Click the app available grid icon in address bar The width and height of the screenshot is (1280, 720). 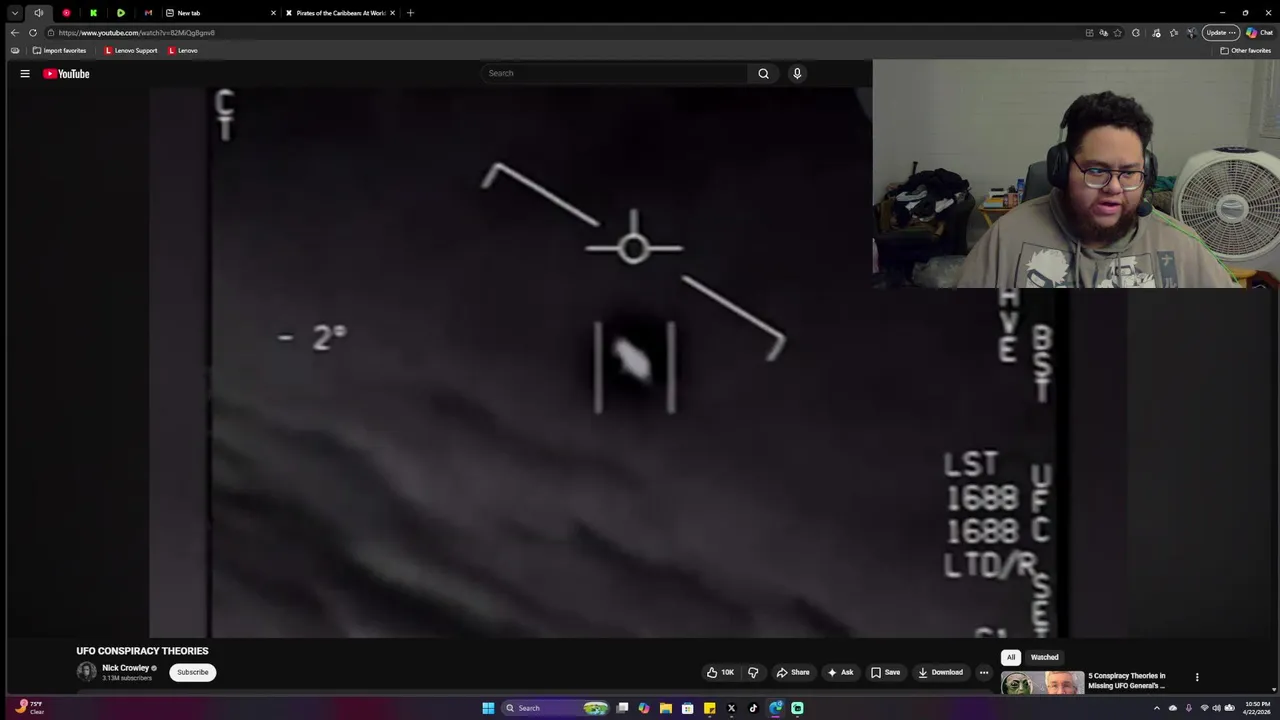(1089, 32)
